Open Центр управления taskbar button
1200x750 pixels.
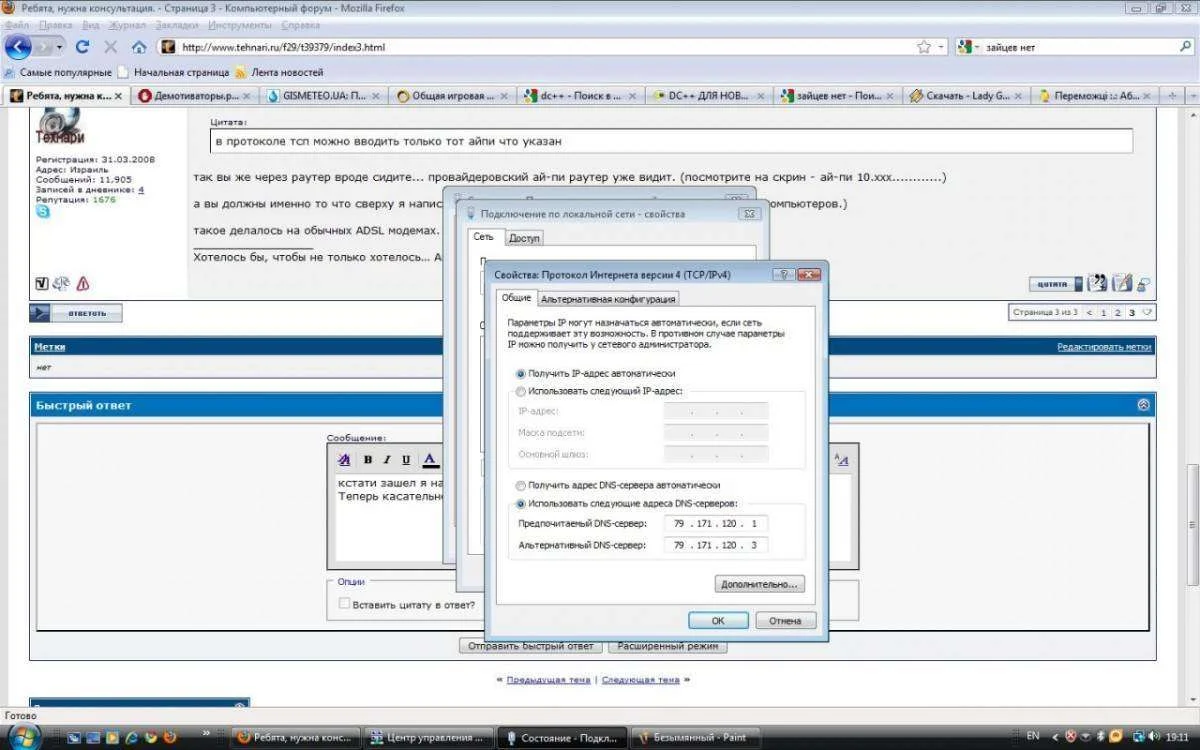[428, 737]
